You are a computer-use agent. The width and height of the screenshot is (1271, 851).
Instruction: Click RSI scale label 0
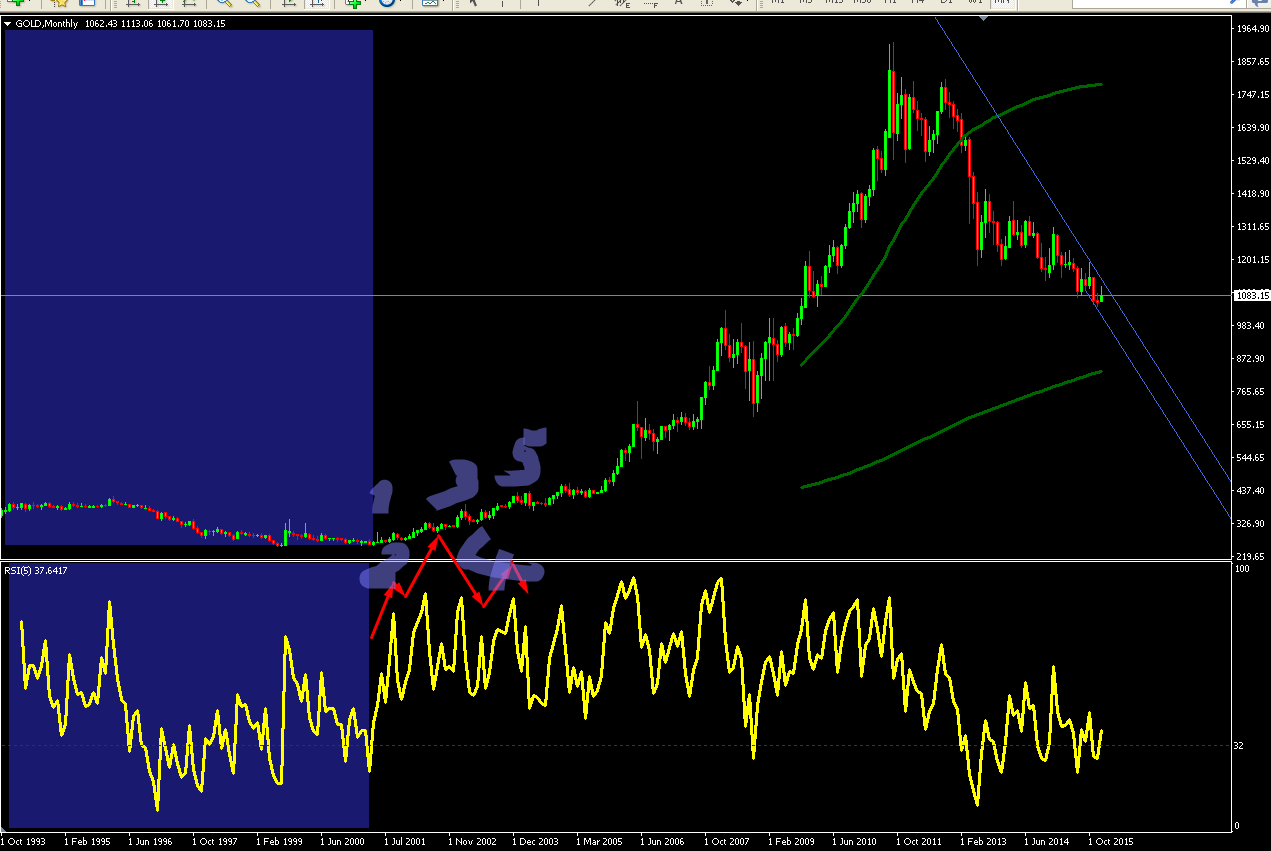tap(1238, 825)
